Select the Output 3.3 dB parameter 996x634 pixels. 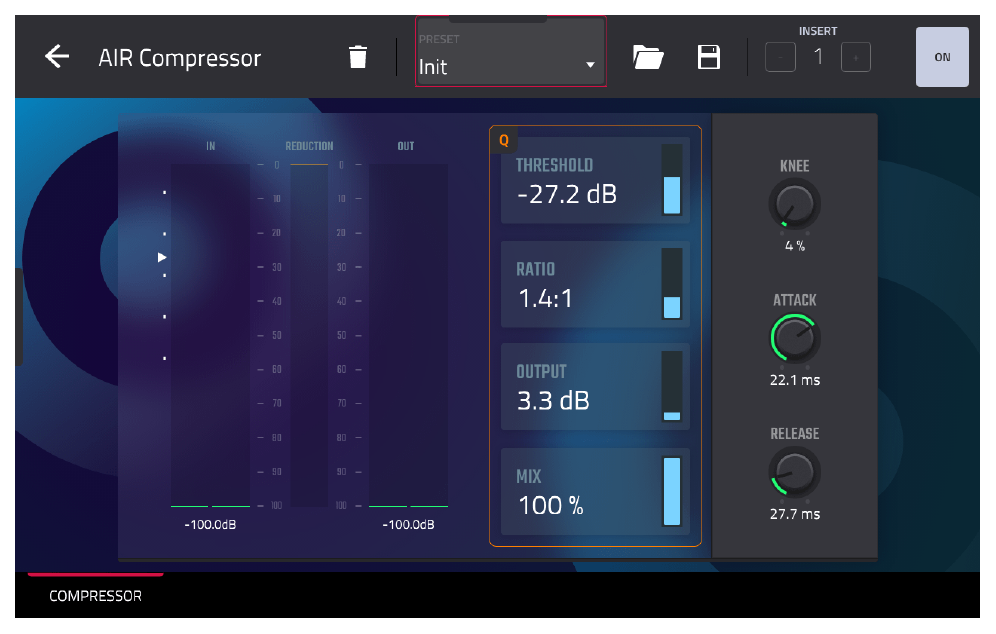595,387
